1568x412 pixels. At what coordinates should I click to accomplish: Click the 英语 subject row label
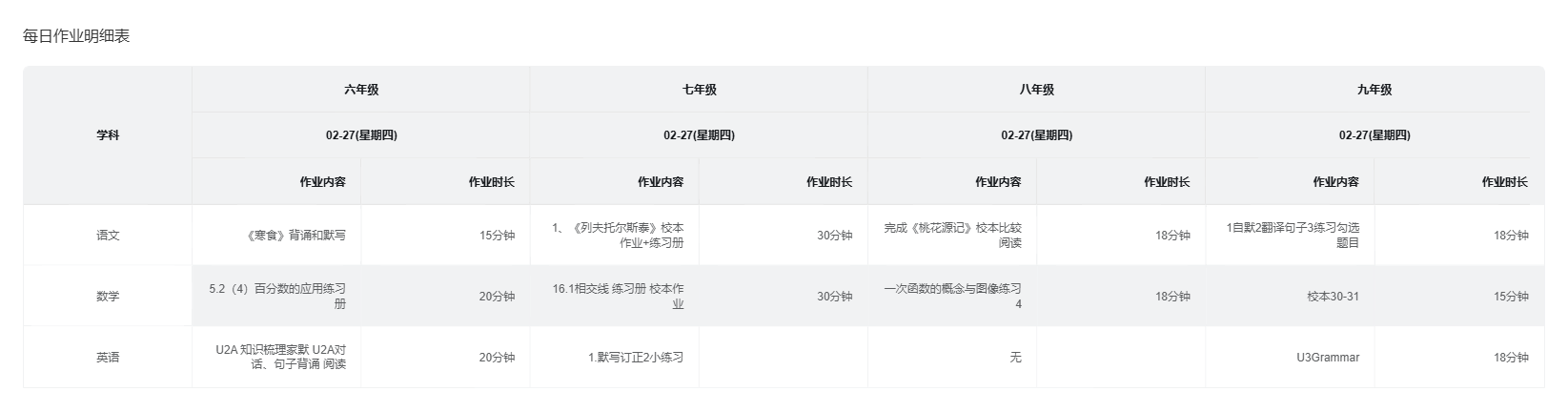(108, 357)
